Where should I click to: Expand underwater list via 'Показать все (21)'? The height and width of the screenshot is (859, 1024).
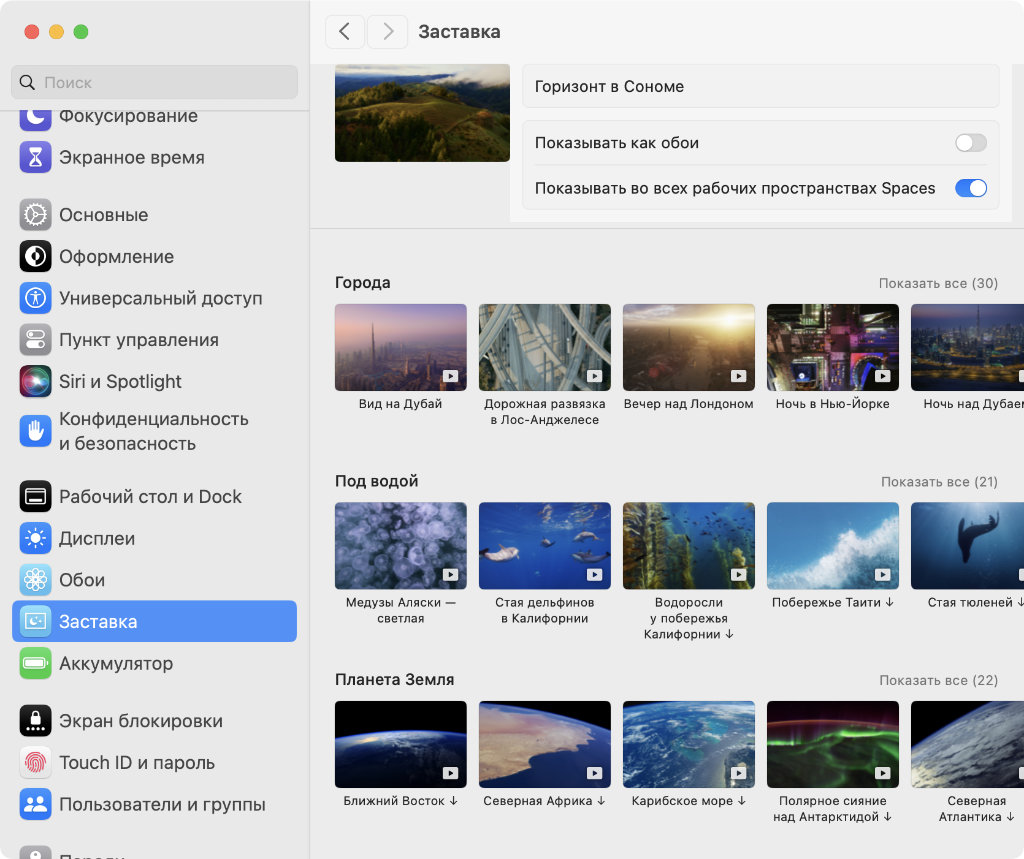click(x=939, y=482)
